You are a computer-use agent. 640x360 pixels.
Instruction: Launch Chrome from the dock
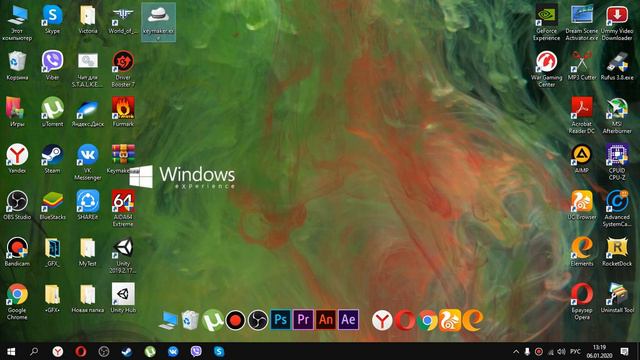427,320
